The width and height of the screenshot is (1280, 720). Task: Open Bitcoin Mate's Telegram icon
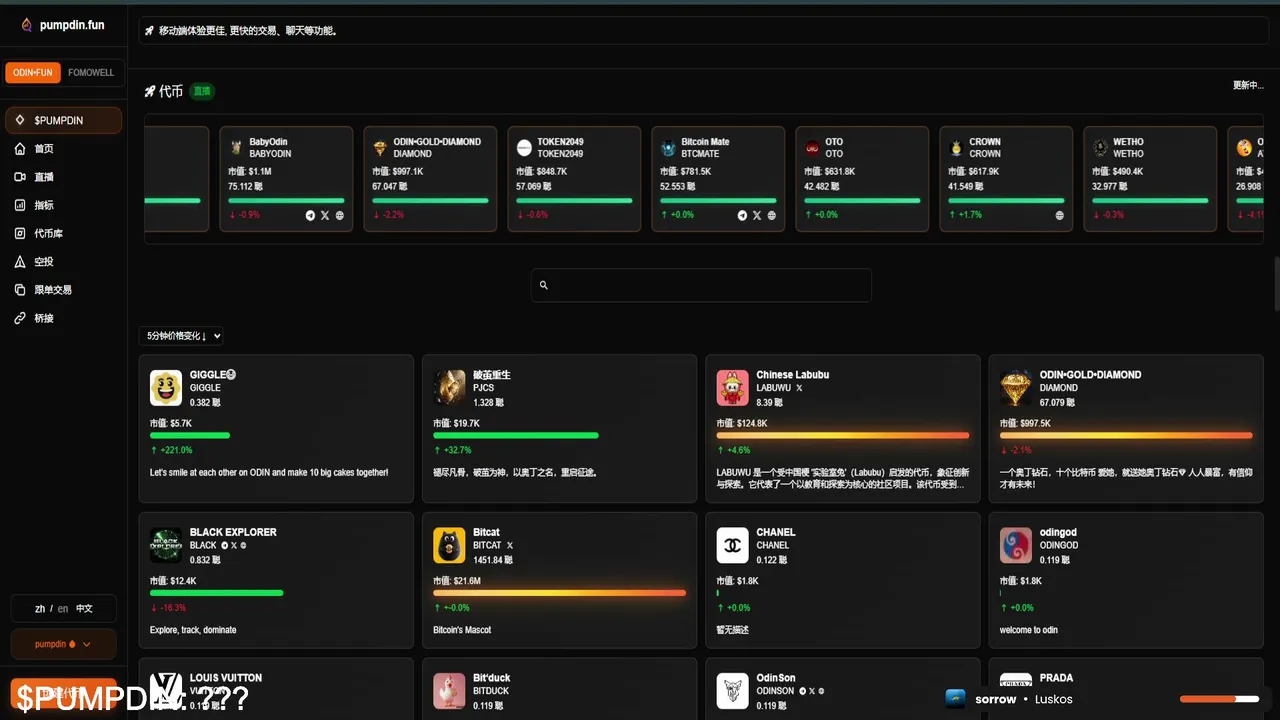(742, 215)
